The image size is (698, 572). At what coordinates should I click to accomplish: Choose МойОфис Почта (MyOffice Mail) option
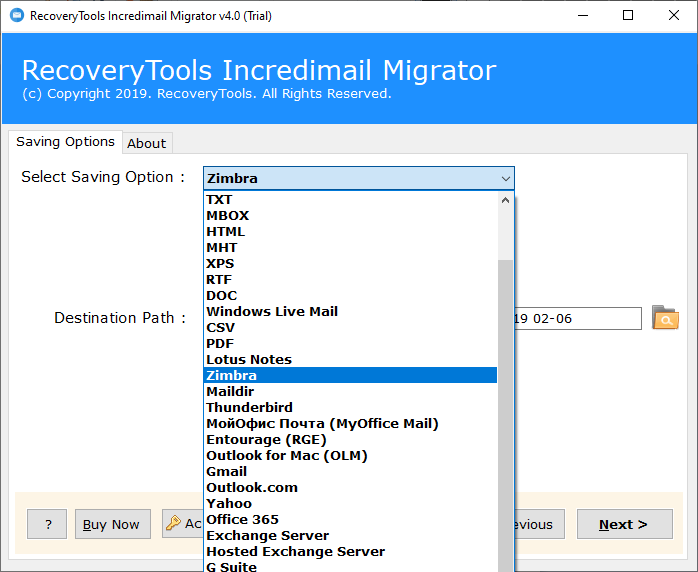click(350, 424)
